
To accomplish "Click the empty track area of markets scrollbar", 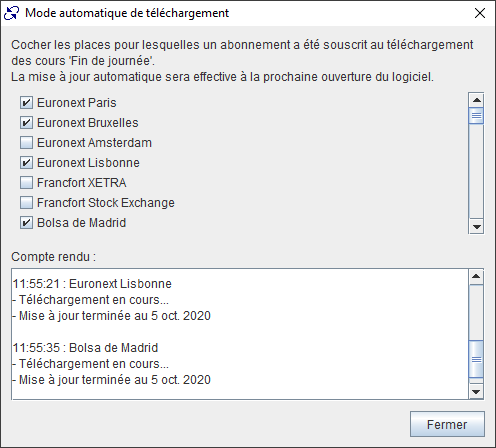I will click(476, 172).
